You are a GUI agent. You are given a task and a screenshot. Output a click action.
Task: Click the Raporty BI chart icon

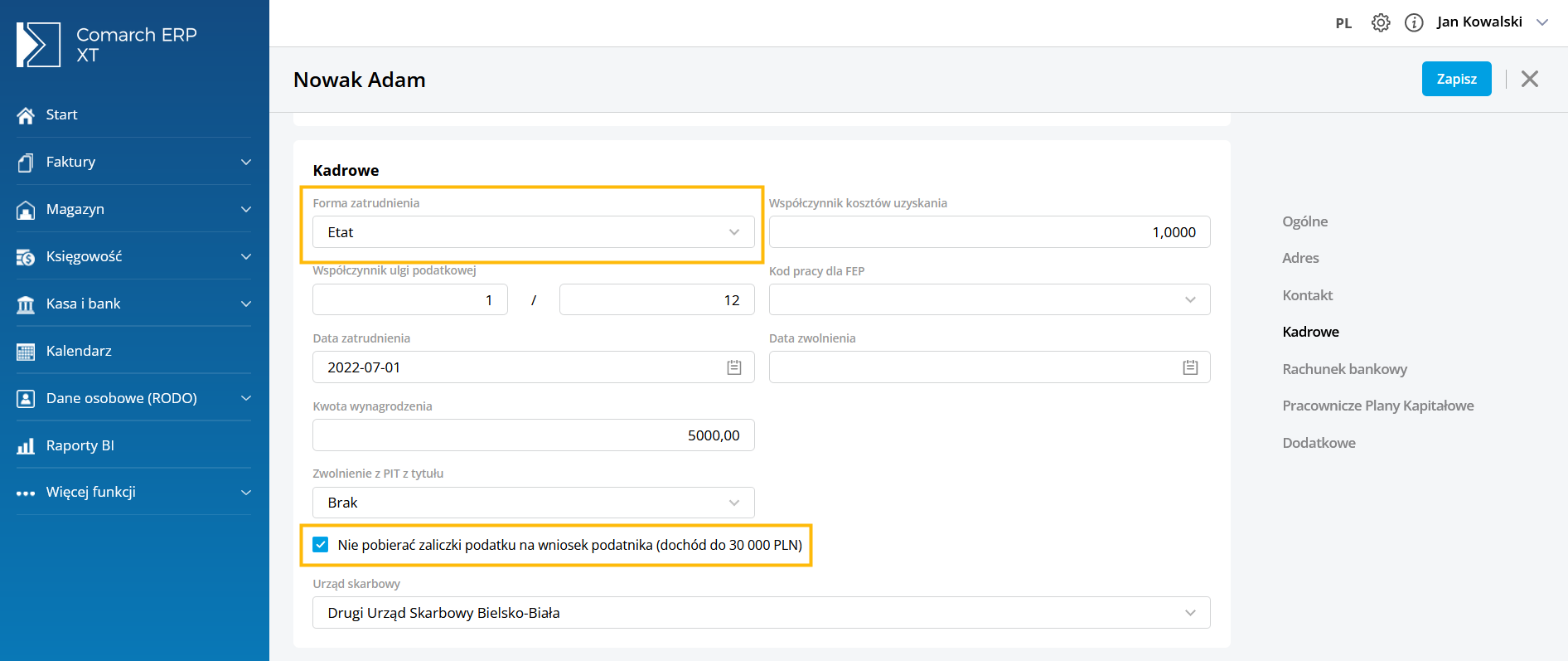26,446
